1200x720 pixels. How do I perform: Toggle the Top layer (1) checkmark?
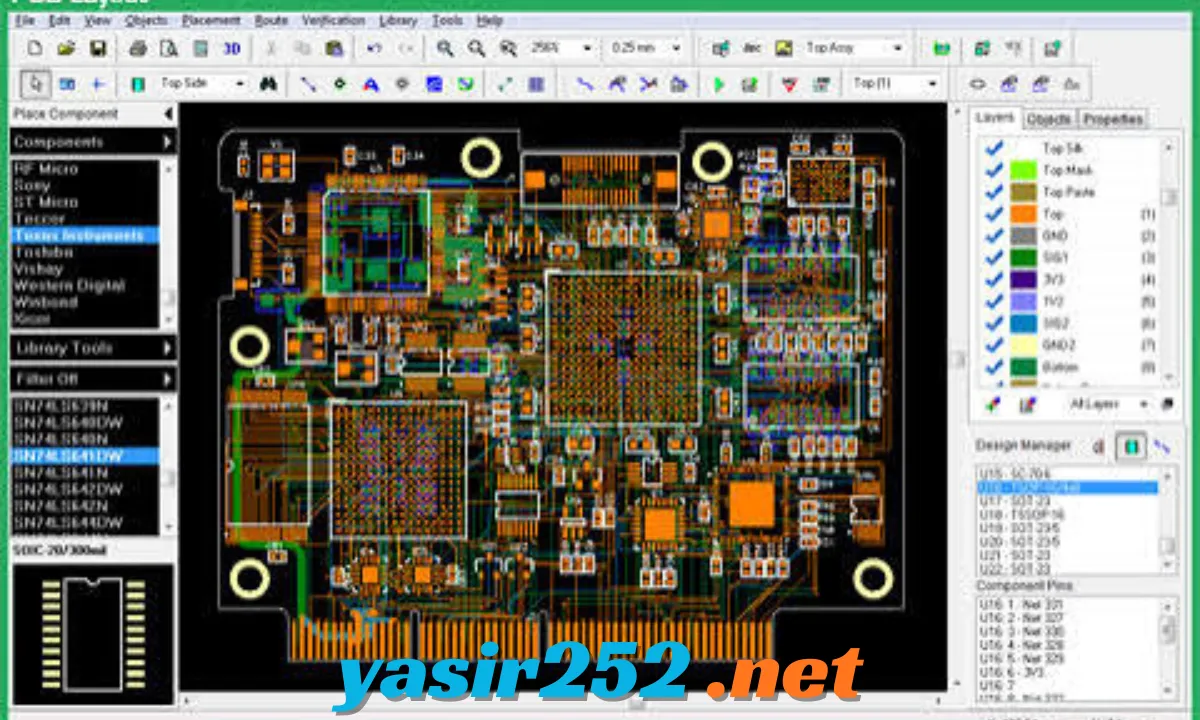pyautogui.click(x=994, y=214)
